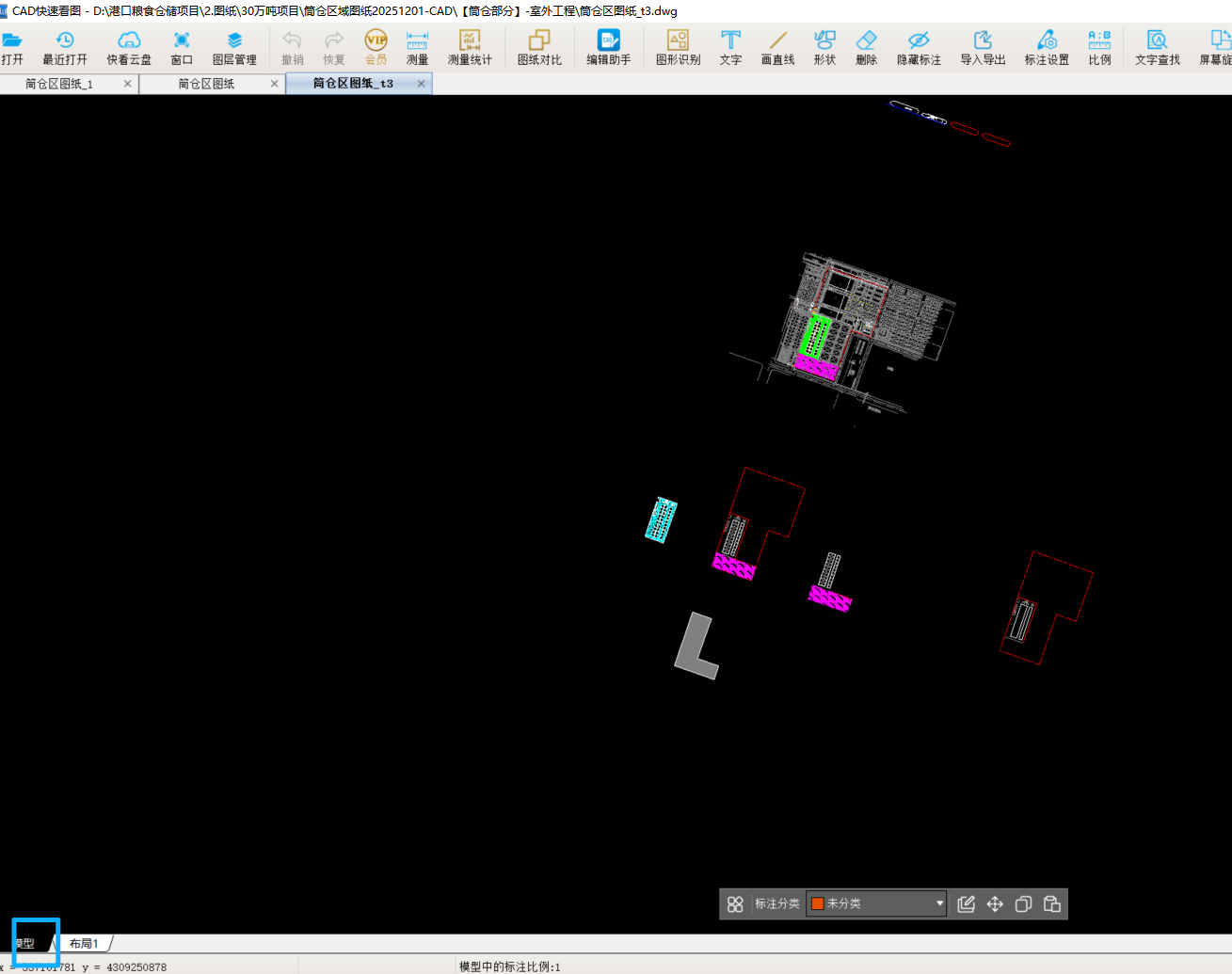1232x974 pixels.
Task: Select the 删除 eraser tool
Action: click(866, 47)
